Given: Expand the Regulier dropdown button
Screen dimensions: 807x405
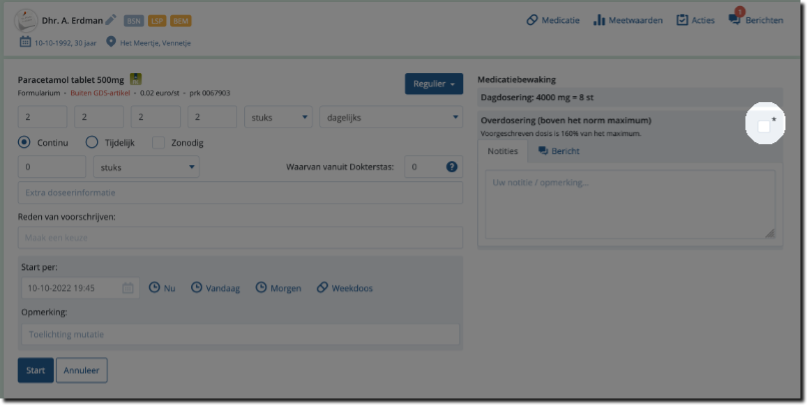Looking at the screenshot, I should (434, 84).
